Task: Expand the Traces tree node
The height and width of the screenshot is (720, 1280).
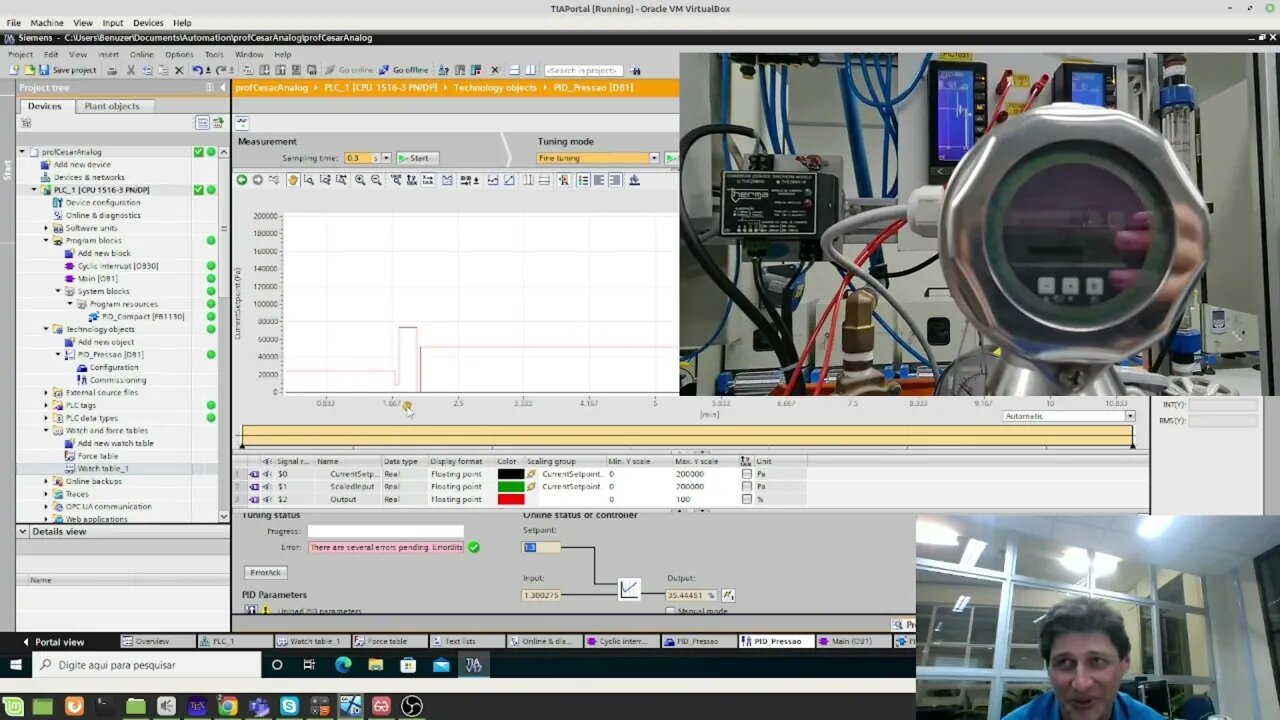Action: pos(46,494)
